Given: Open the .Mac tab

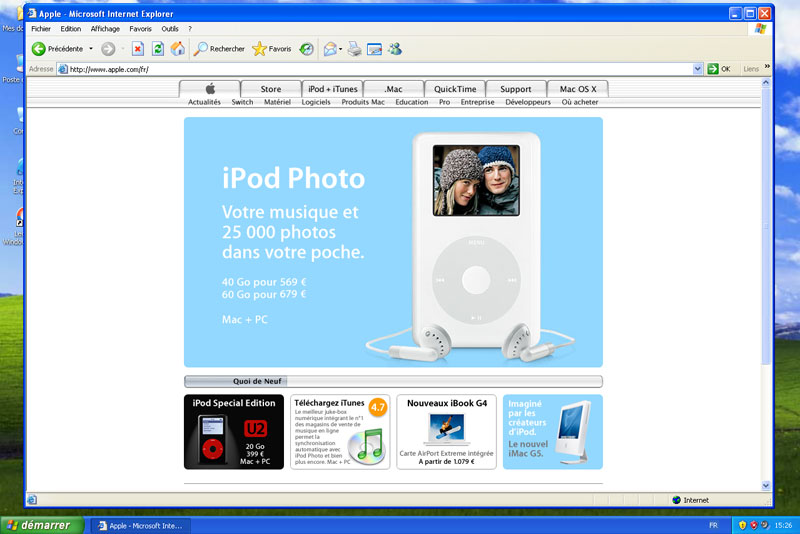Looking at the screenshot, I should pos(393,89).
